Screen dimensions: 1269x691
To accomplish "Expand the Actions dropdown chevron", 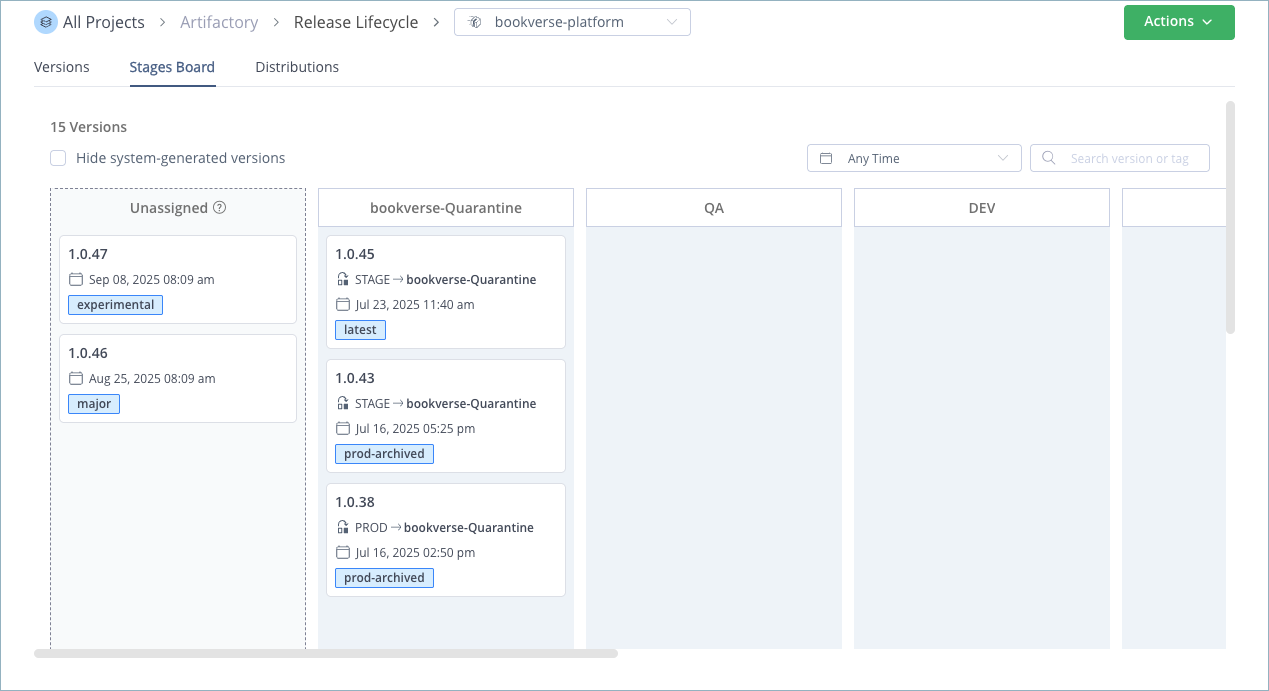I will coord(1208,22).
